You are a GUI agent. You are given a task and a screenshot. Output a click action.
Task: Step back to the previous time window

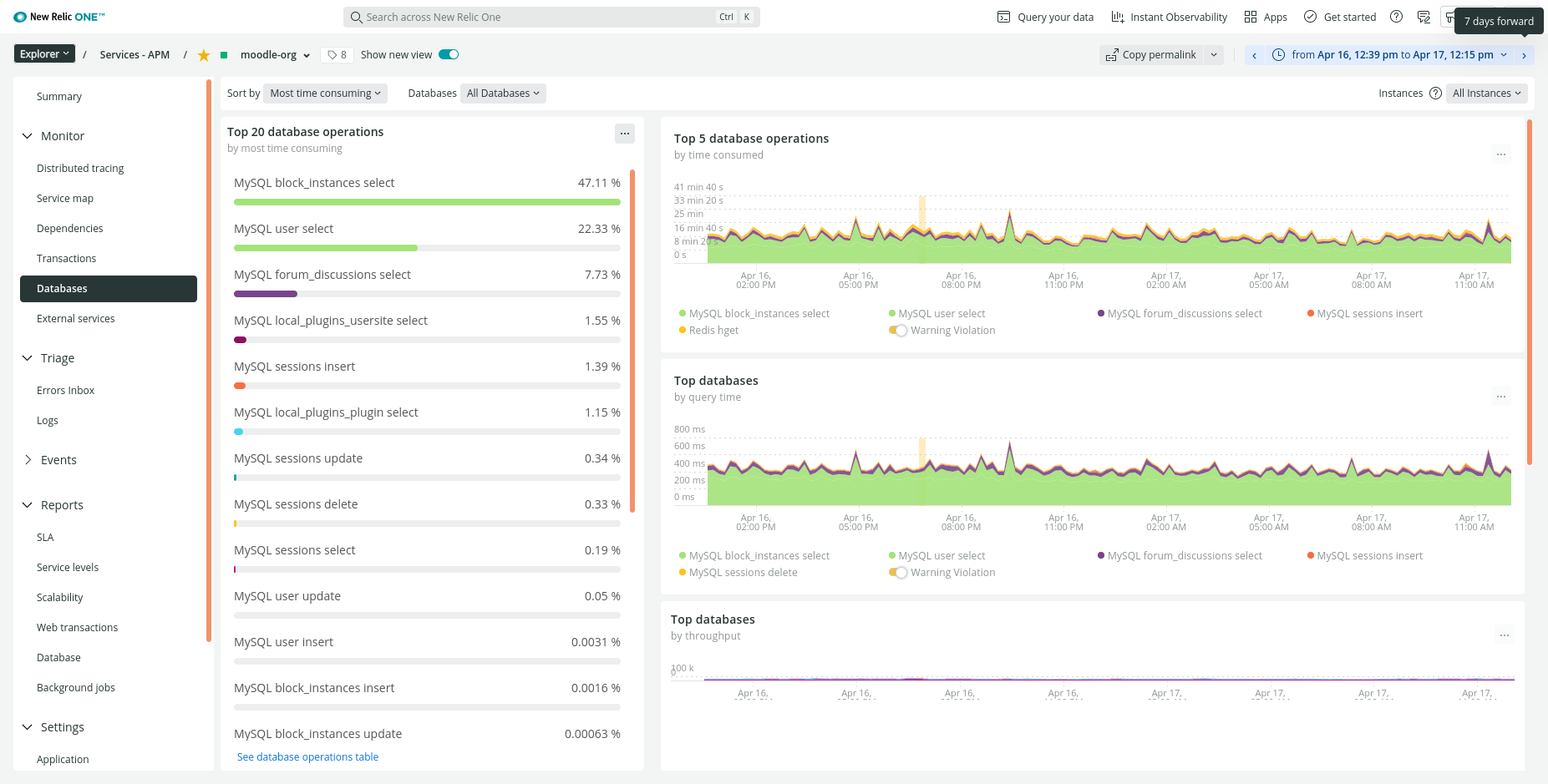click(x=1254, y=55)
